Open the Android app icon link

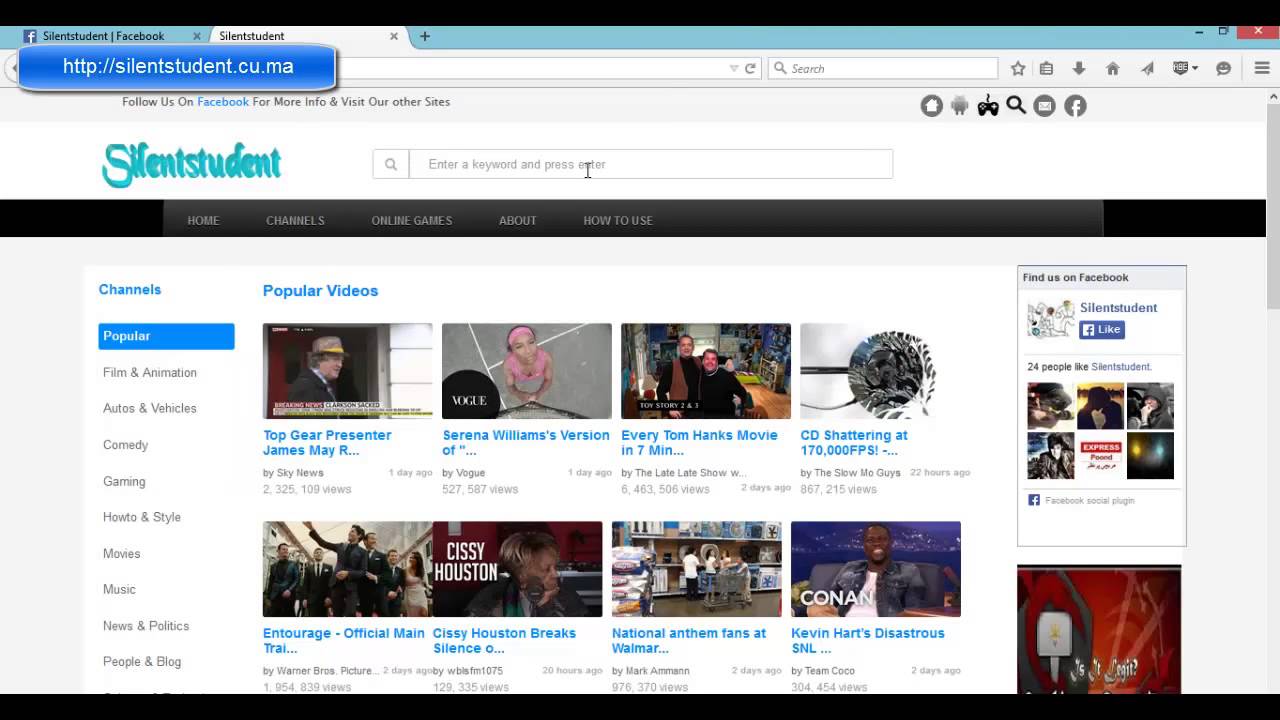click(960, 106)
